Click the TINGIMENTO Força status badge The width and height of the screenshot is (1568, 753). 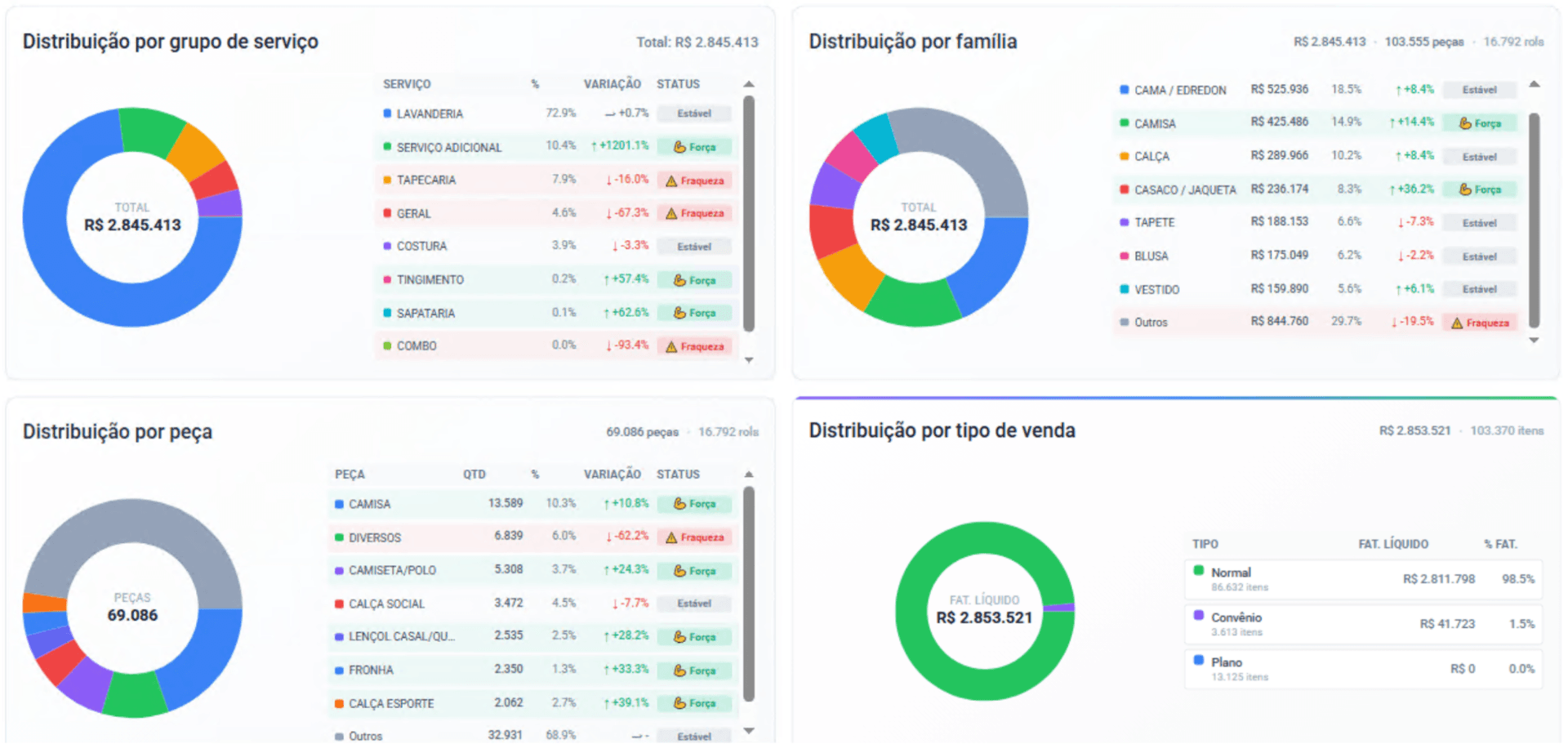(x=694, y=280)
